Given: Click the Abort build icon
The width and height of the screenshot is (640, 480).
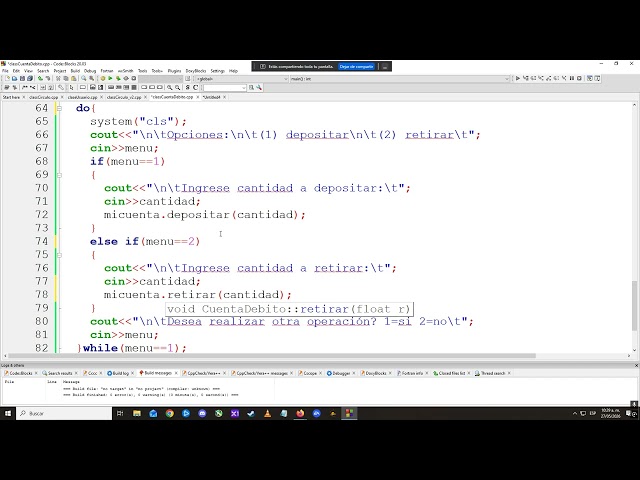Looking at the screenshot, I should click(133, 78).
